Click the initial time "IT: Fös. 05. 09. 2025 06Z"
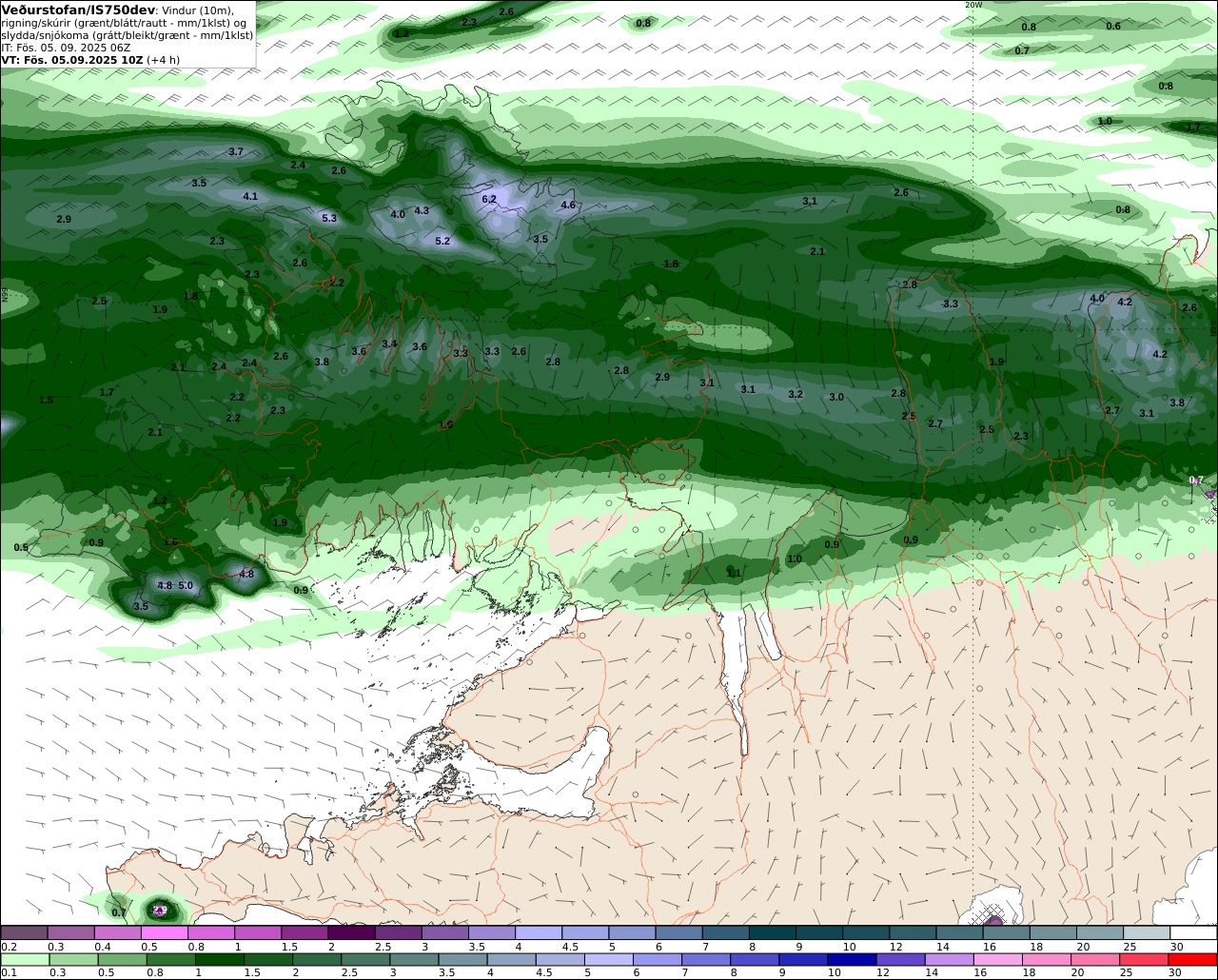This screenshot has width=1218, height=980. coord(66,47)
